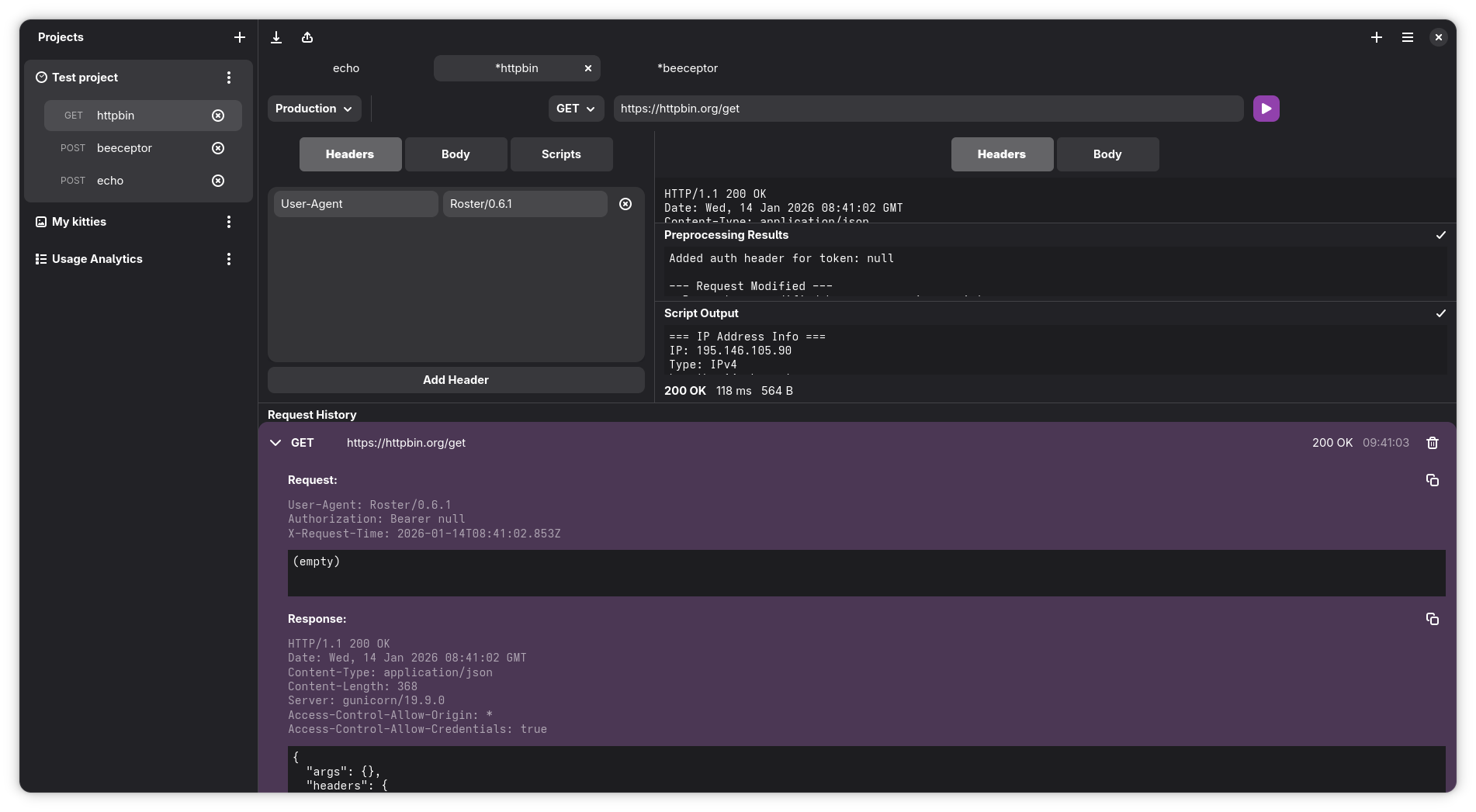
Task: Click the Add Header button
Action: coord(456,380)
